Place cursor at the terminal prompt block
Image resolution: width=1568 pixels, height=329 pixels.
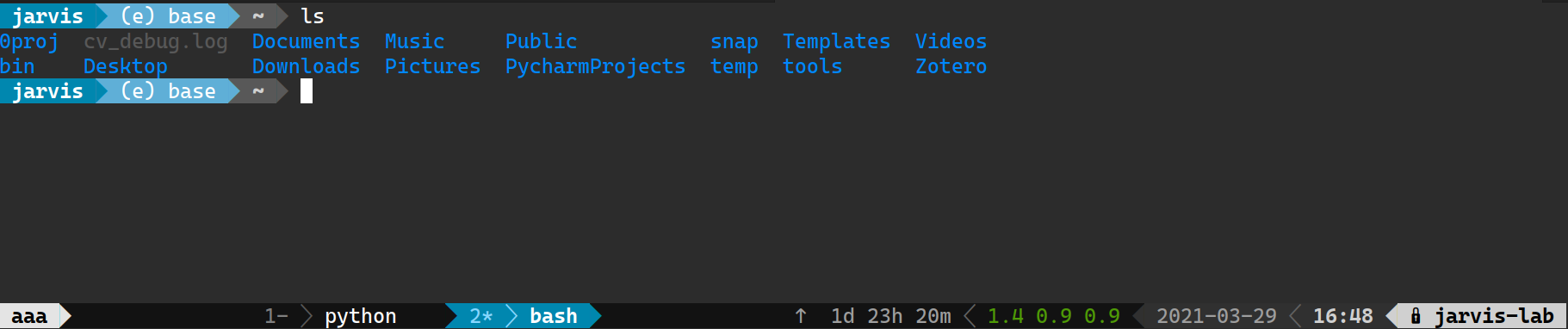307,91
